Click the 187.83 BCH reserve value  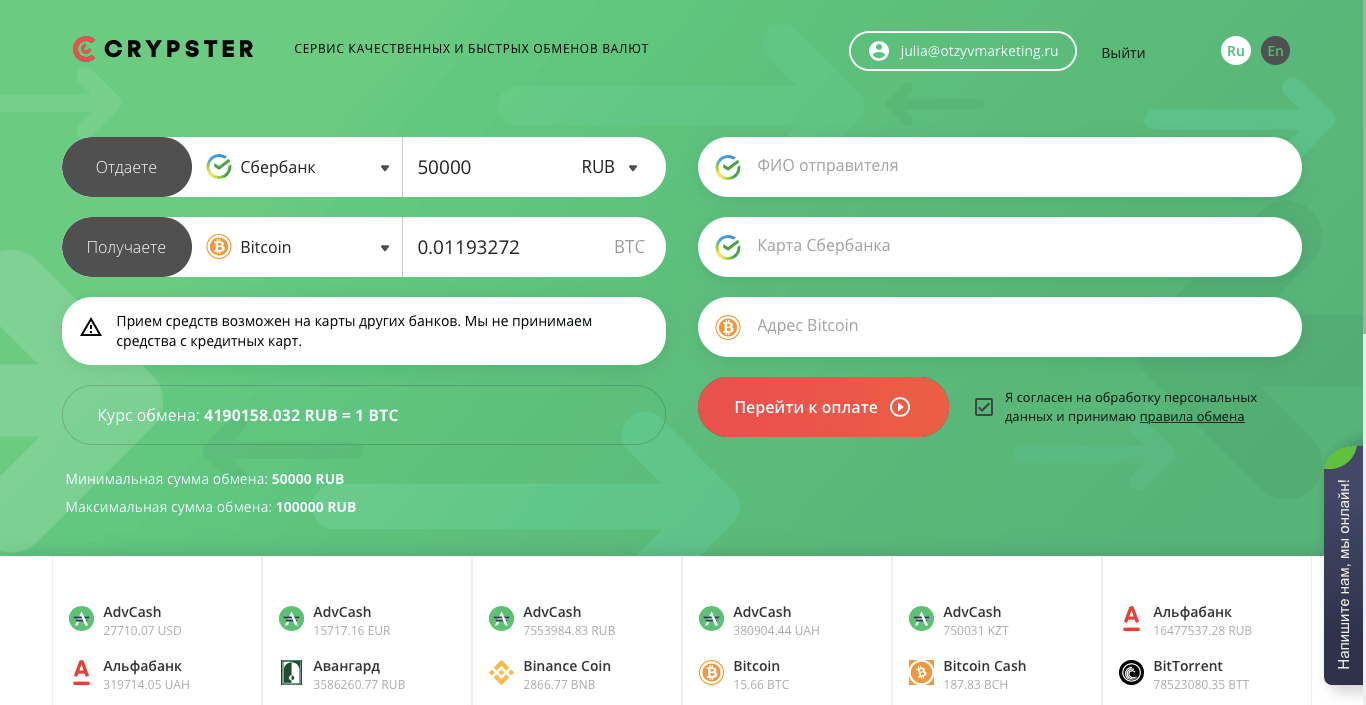(x=975, y=685)
